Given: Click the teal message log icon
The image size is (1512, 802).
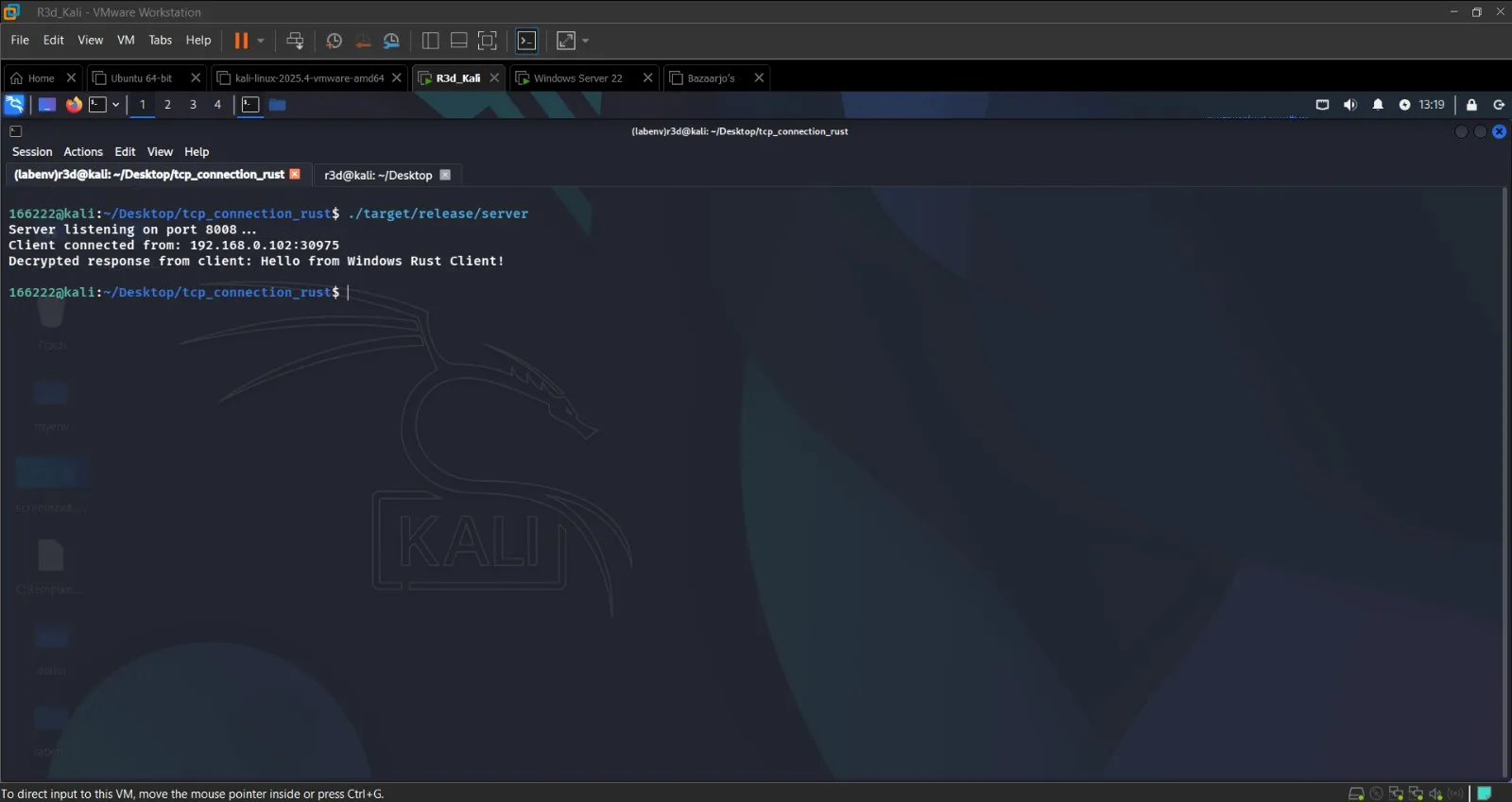Looking at the screenshot, I should (x=1485, y=793).
